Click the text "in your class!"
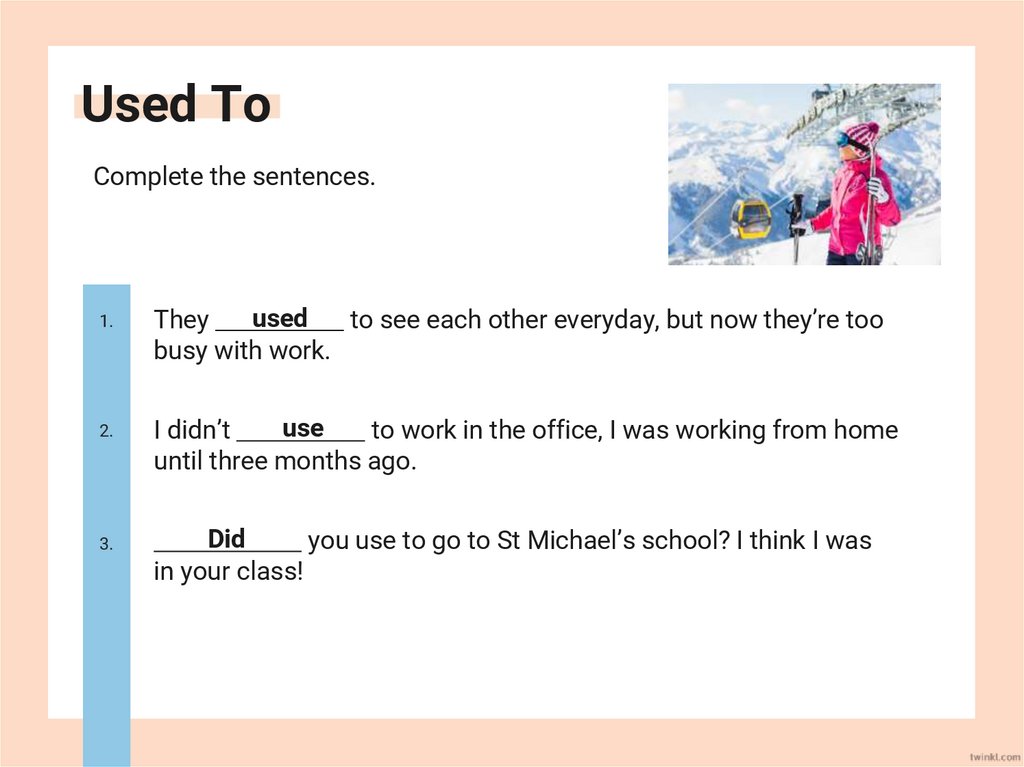 click(227, 573)
